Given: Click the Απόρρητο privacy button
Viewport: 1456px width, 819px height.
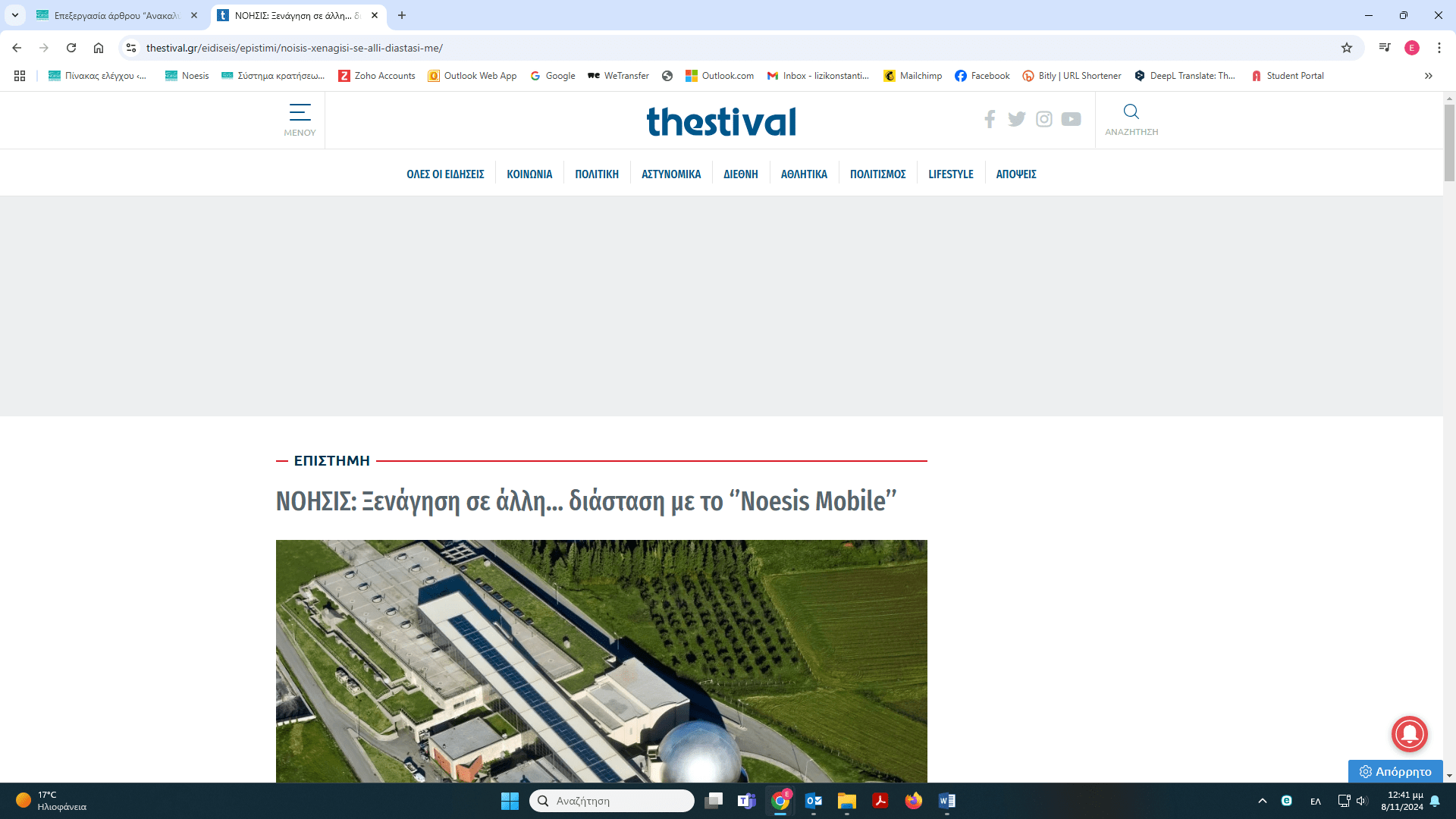Looking at the screenshot, I should click(x=1395, y=771).
